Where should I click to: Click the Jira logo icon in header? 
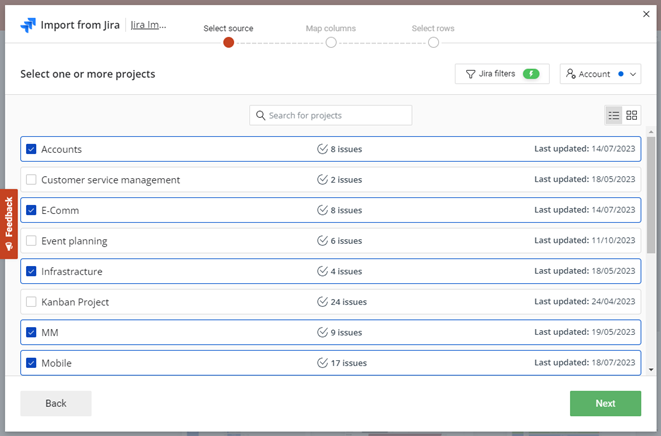pos(28,25)
